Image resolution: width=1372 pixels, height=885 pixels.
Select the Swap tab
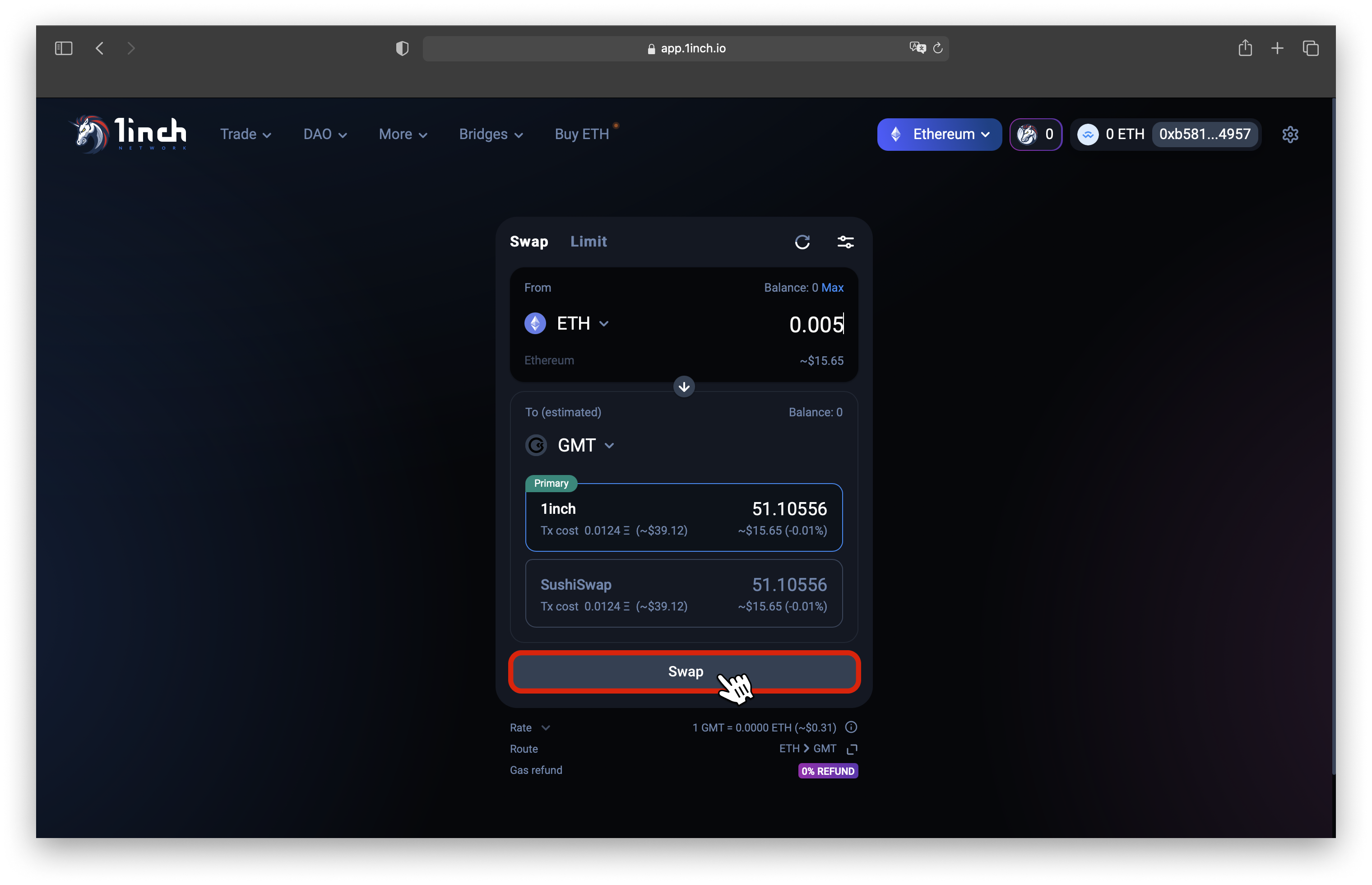point(529,242)
